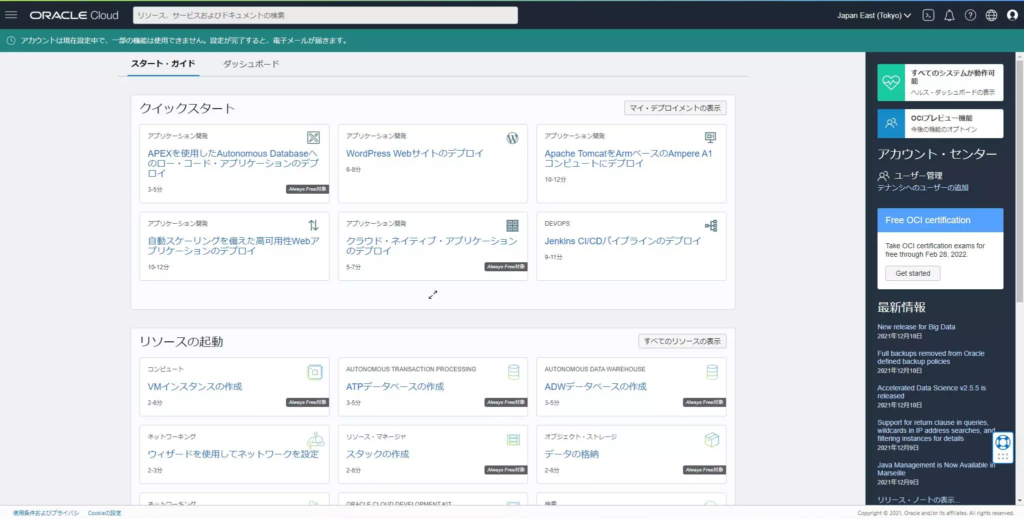Click the APEX card icon
This screenshot has width=1024, height=519.
[313, 137]
